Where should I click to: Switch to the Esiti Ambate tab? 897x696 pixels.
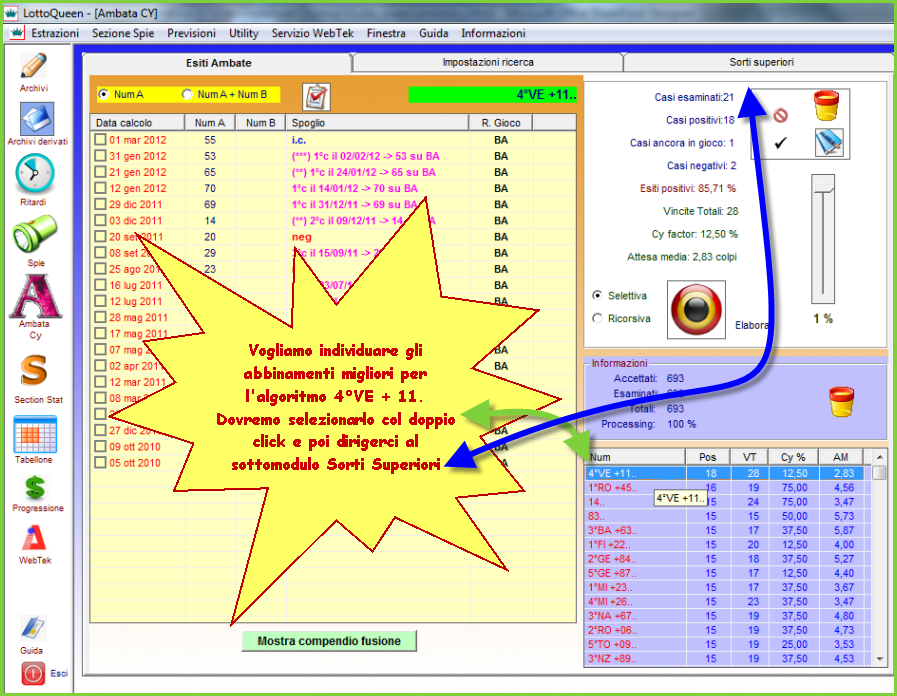tap(219, 63)
